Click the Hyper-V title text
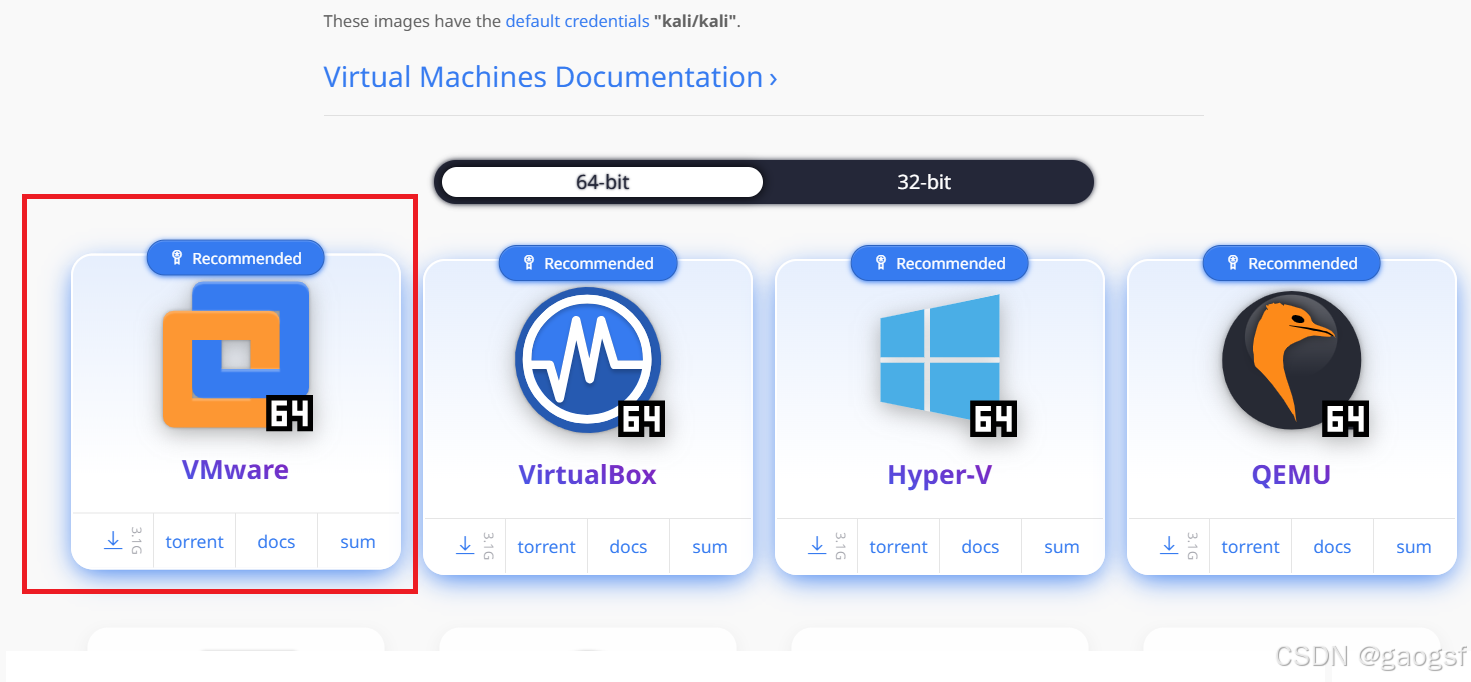This screenshot has height=682, width=1471. tap(939, 474)
